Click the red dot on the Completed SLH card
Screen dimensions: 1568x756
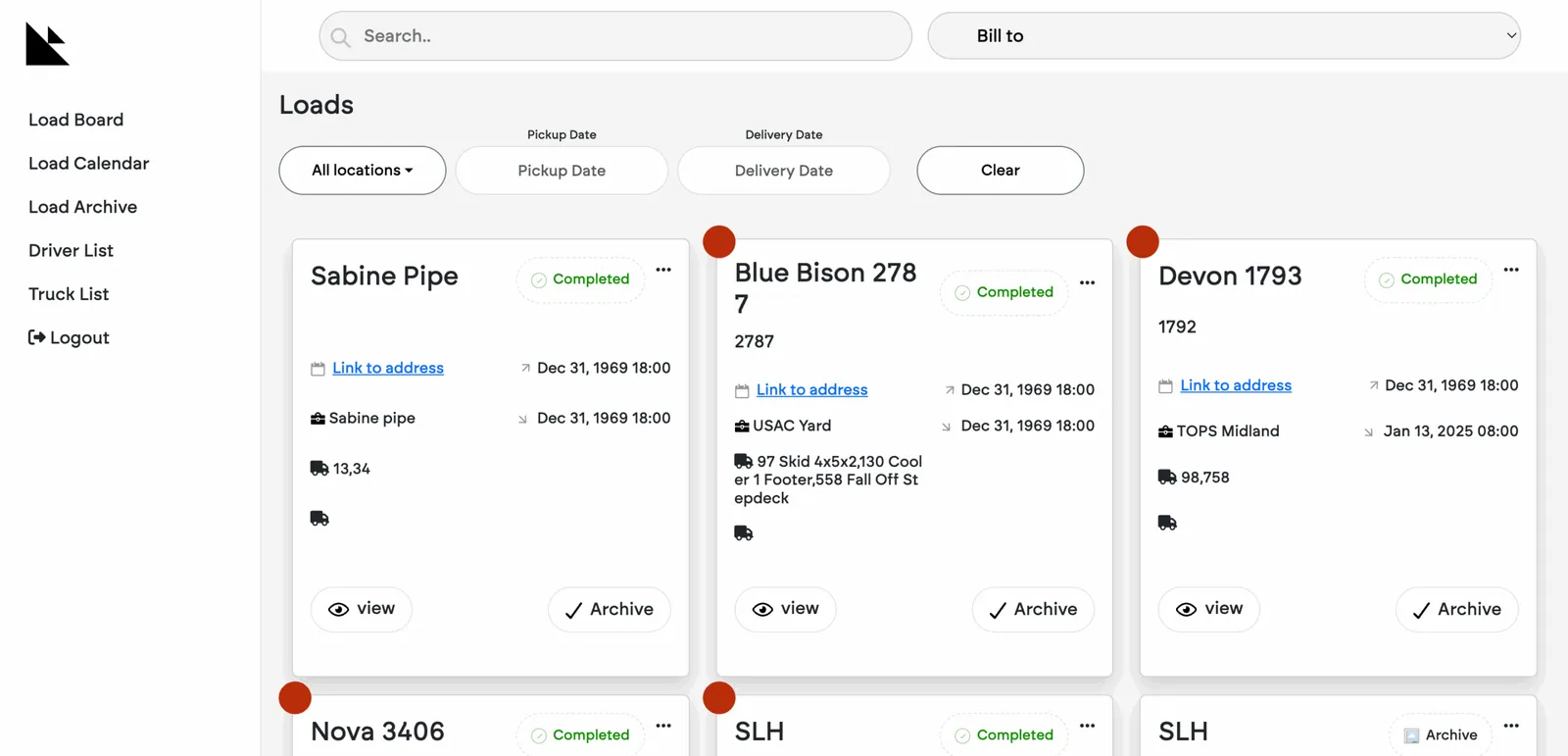(719, 697)
